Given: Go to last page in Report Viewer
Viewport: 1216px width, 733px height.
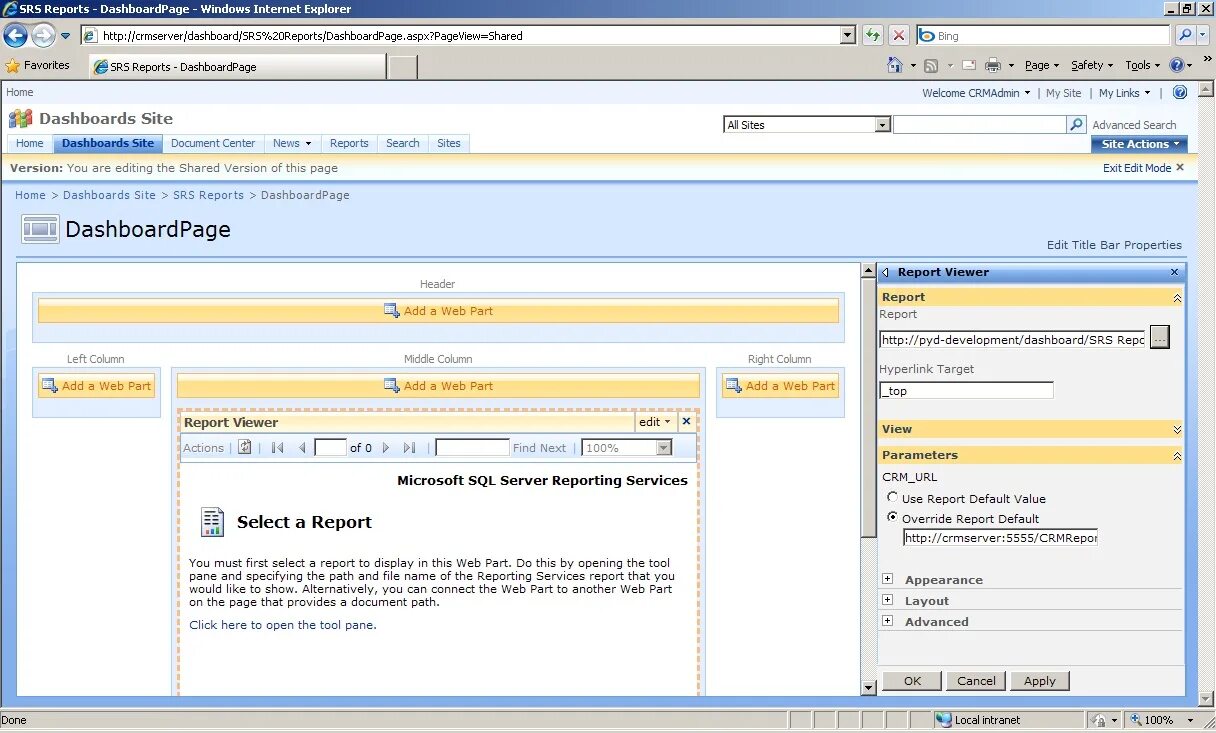Looking at the screenshot, I should pos(409,448).
